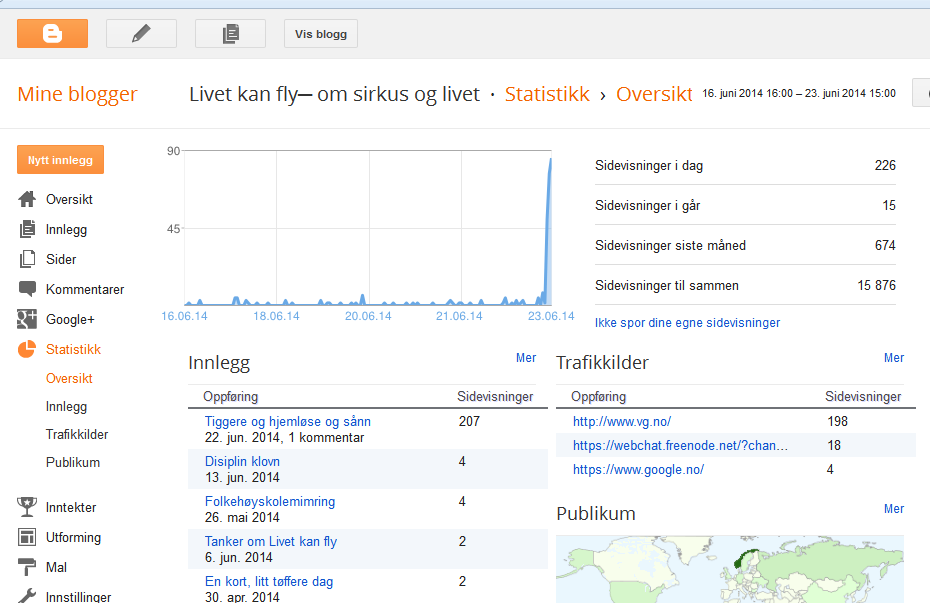The image size is (930, 603).
Task: Click Mer next to Trafikkilder heading
Action: click(x=893, y=358)
